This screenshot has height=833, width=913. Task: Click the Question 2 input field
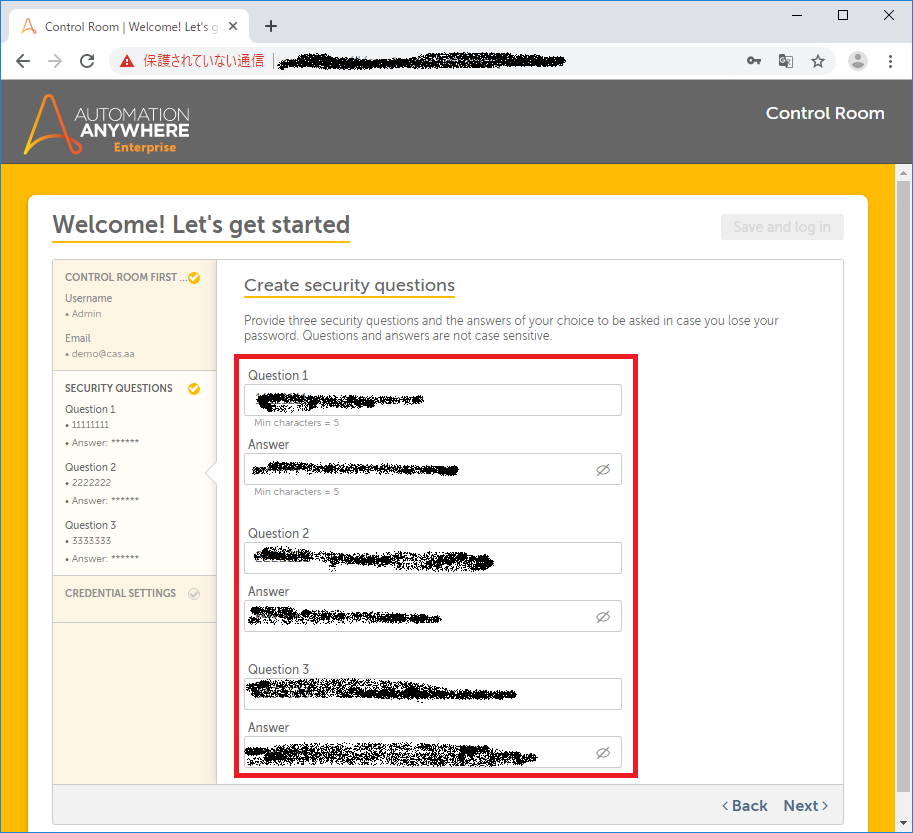[433, 558]
